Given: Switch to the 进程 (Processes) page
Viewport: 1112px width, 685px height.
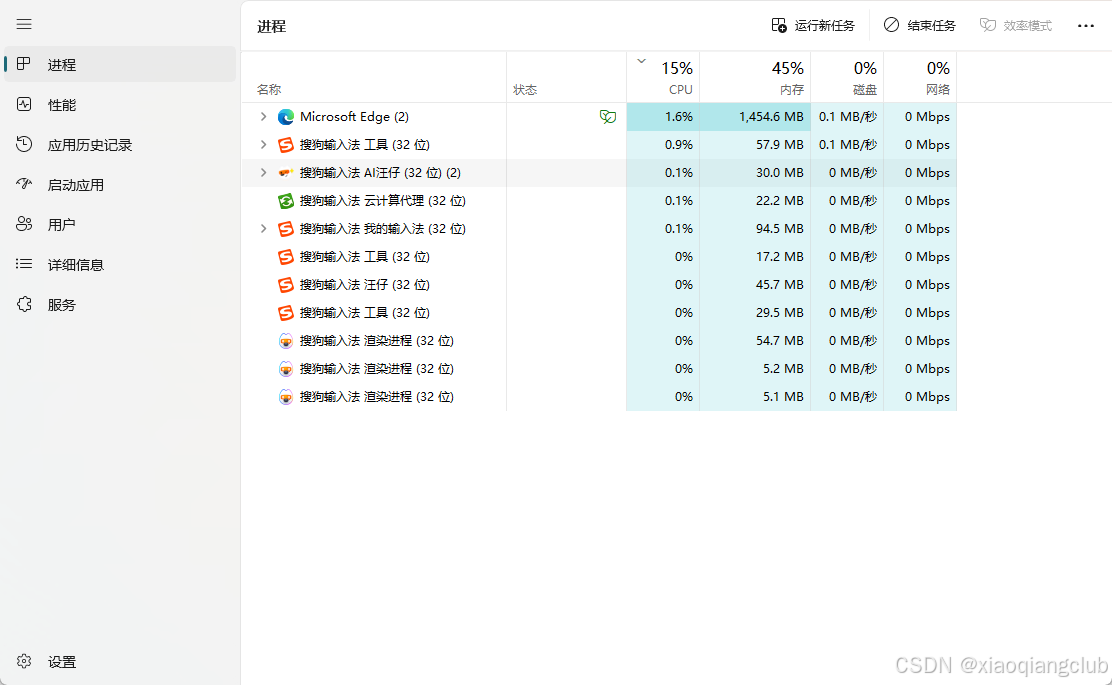Looking at the screenshot, I should [x=60, y=64].
